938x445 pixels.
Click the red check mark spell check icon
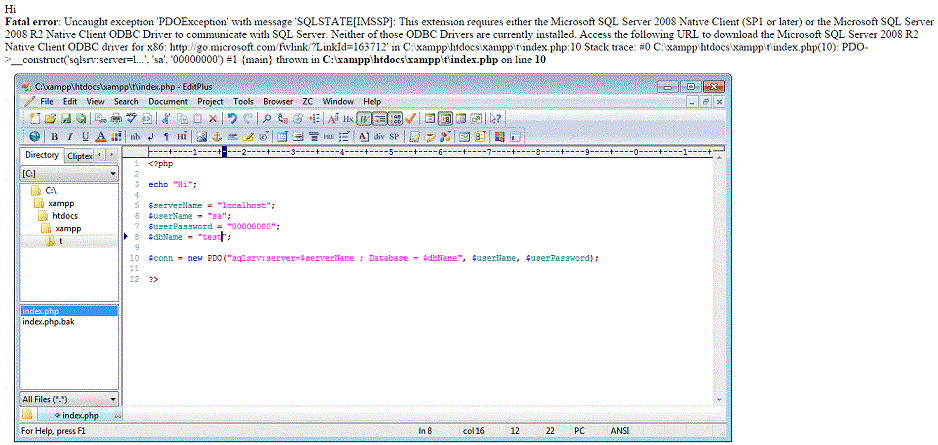coord(410,118)
